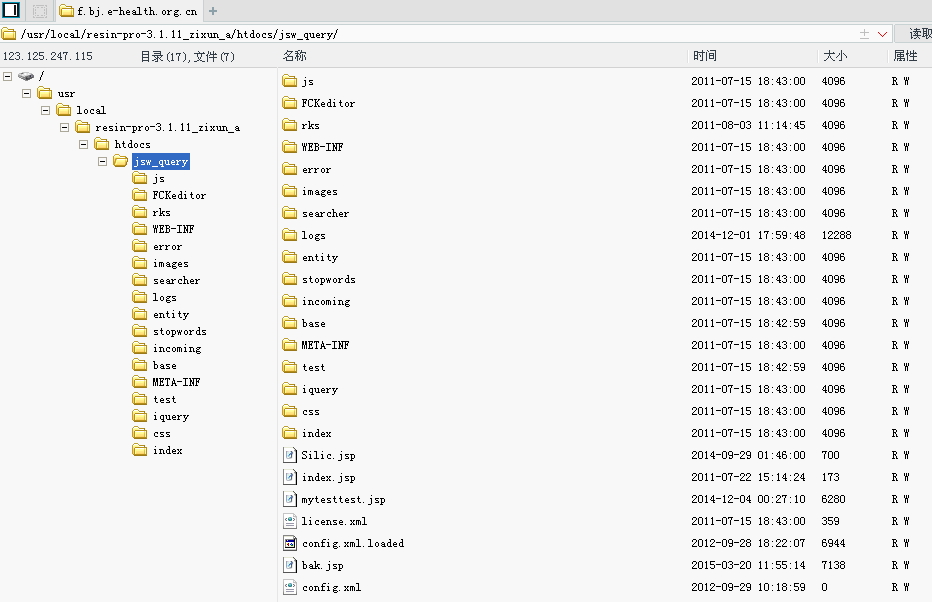This screenshot has width=932, height=602.
Task: Switch to the f.bj.e-health.org.cn tab
Action: 129,11
